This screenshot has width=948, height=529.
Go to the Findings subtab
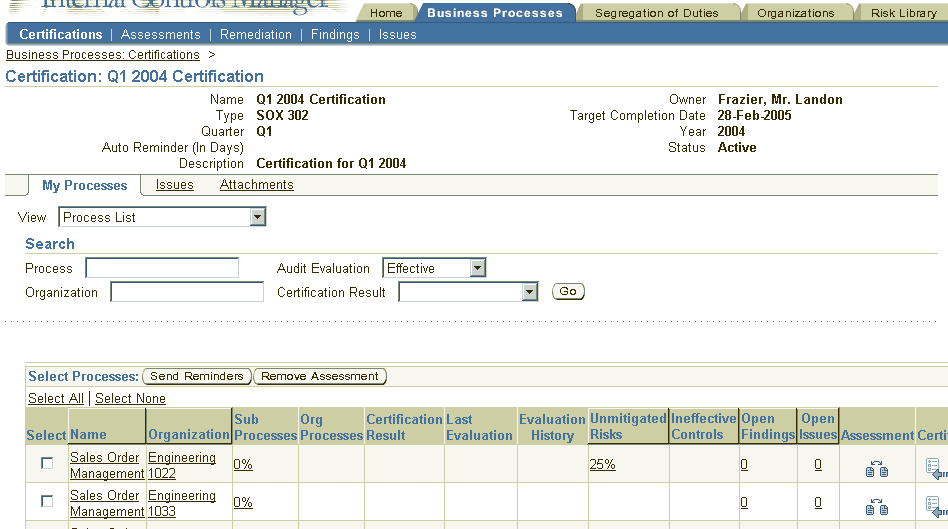[335, 34]
